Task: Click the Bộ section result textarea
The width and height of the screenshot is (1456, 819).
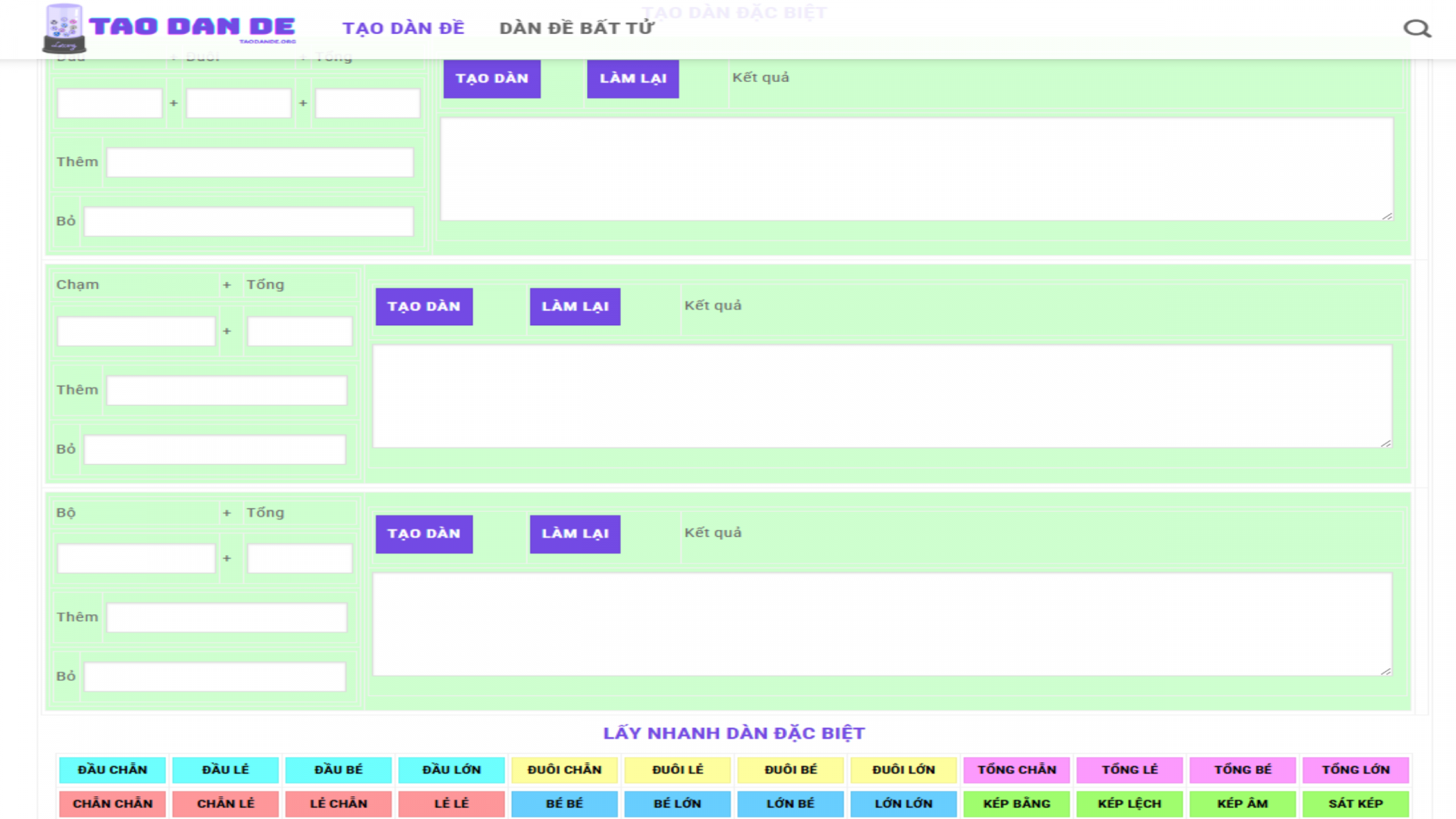Action: point(881,624)
